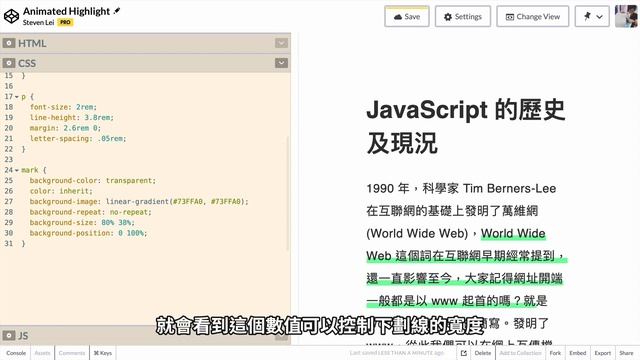Delete this pen
The image size is (640, 360).
coord(483,353)
